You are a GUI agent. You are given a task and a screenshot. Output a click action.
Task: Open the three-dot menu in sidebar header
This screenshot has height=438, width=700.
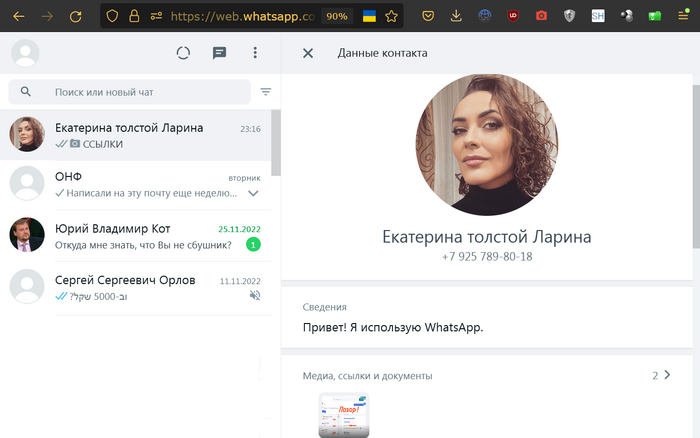(x=255, y=53)
